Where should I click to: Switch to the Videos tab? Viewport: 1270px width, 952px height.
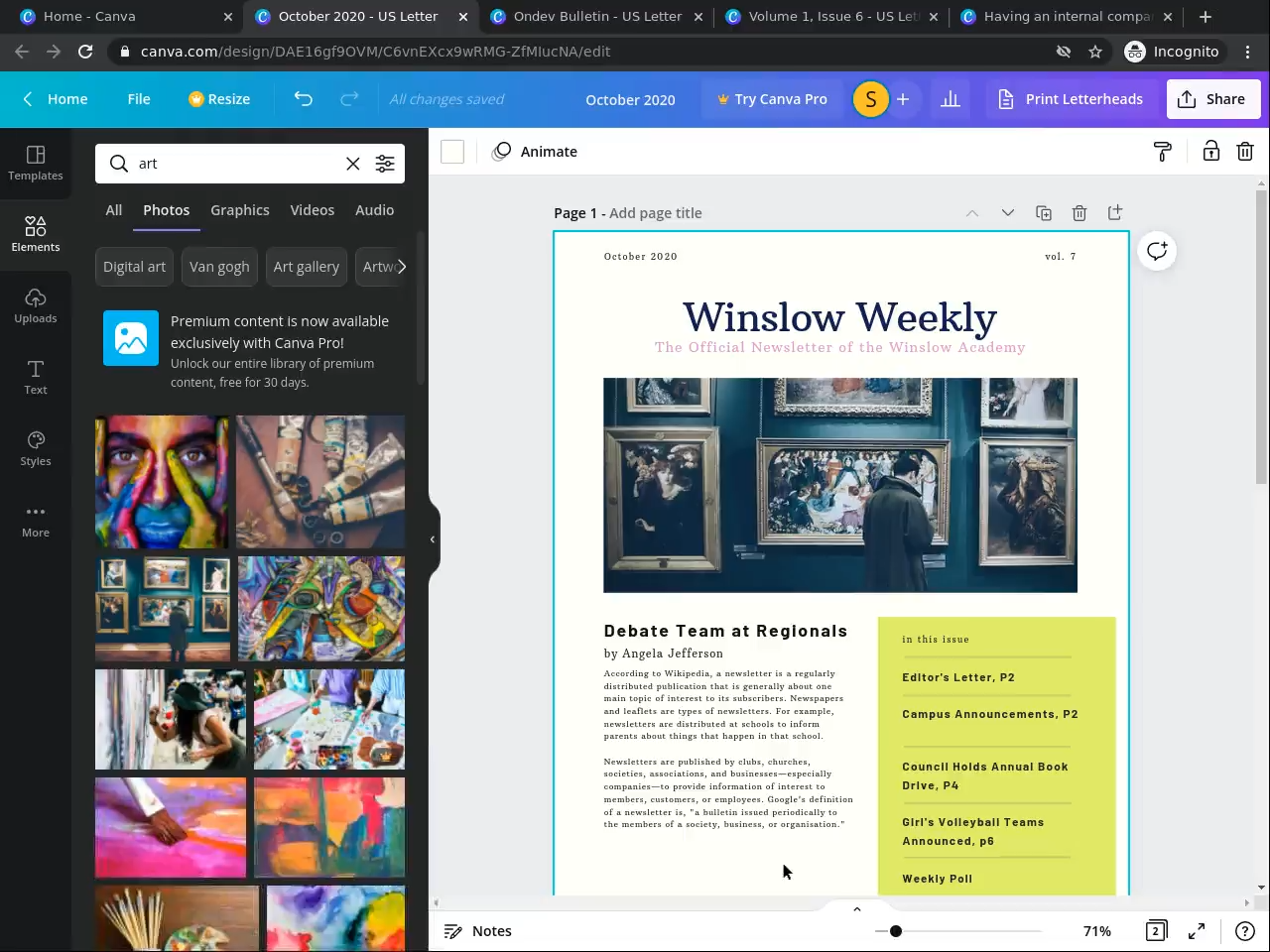click(312, 210)
